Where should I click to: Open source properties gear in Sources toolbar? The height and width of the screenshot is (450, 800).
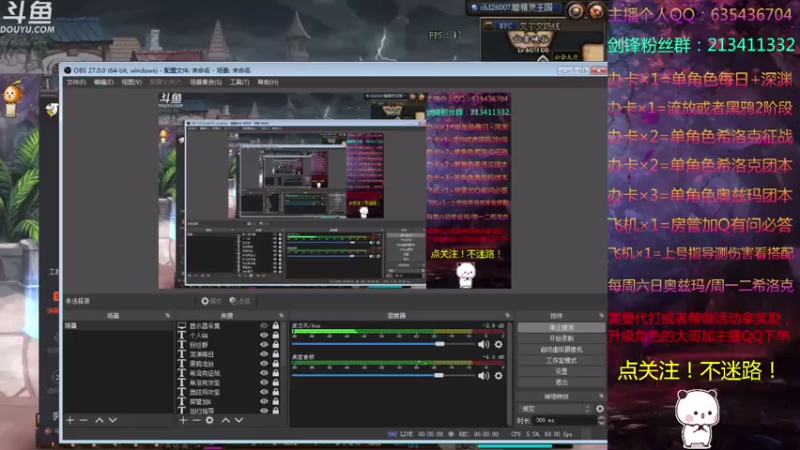210,420
